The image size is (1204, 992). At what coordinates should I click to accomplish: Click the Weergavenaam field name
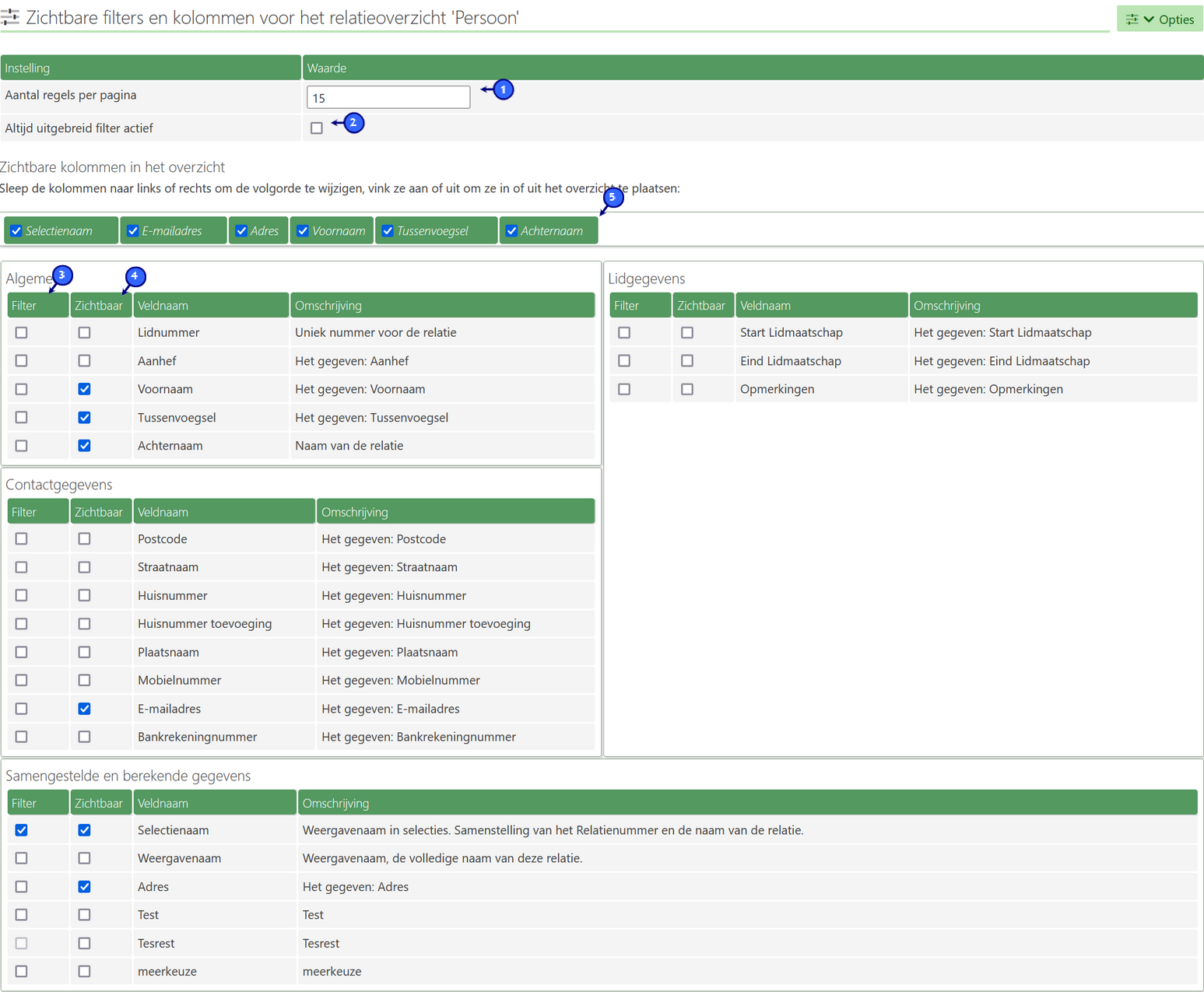click(179, 858)
